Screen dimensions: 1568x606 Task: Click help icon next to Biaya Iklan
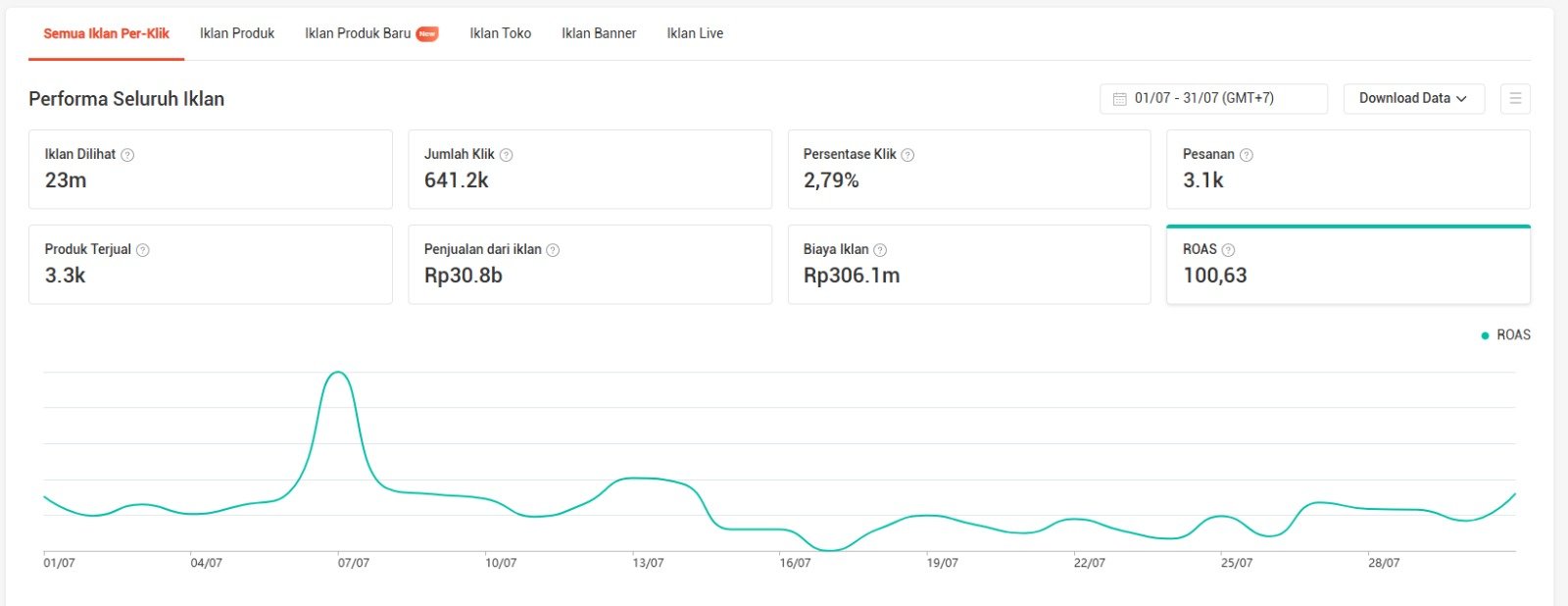coord(880,250)
